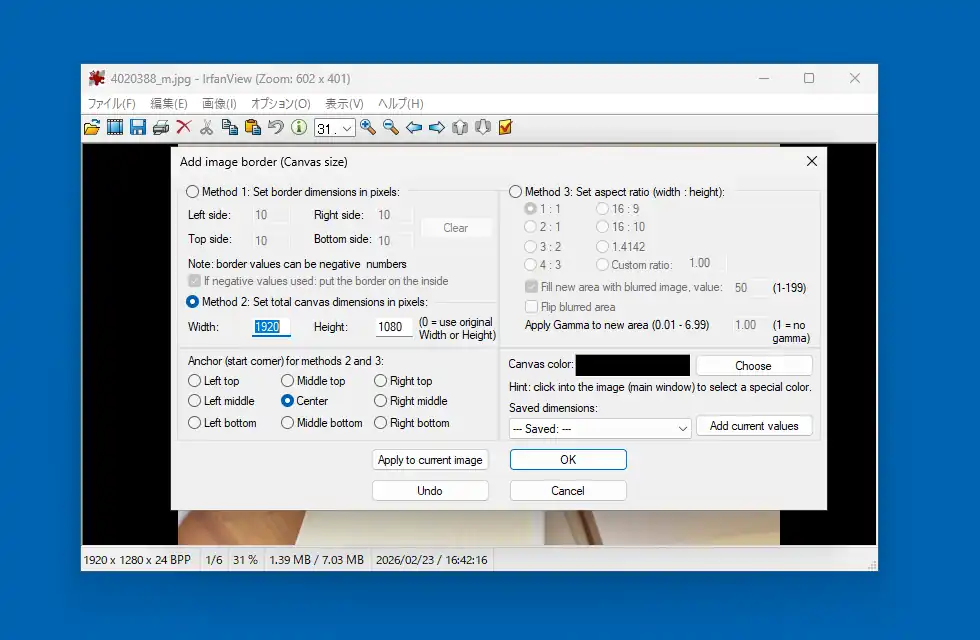The width and height of the screenshot is (980, 640).
Task: Go to next image arrow icon
Action: 436,127
